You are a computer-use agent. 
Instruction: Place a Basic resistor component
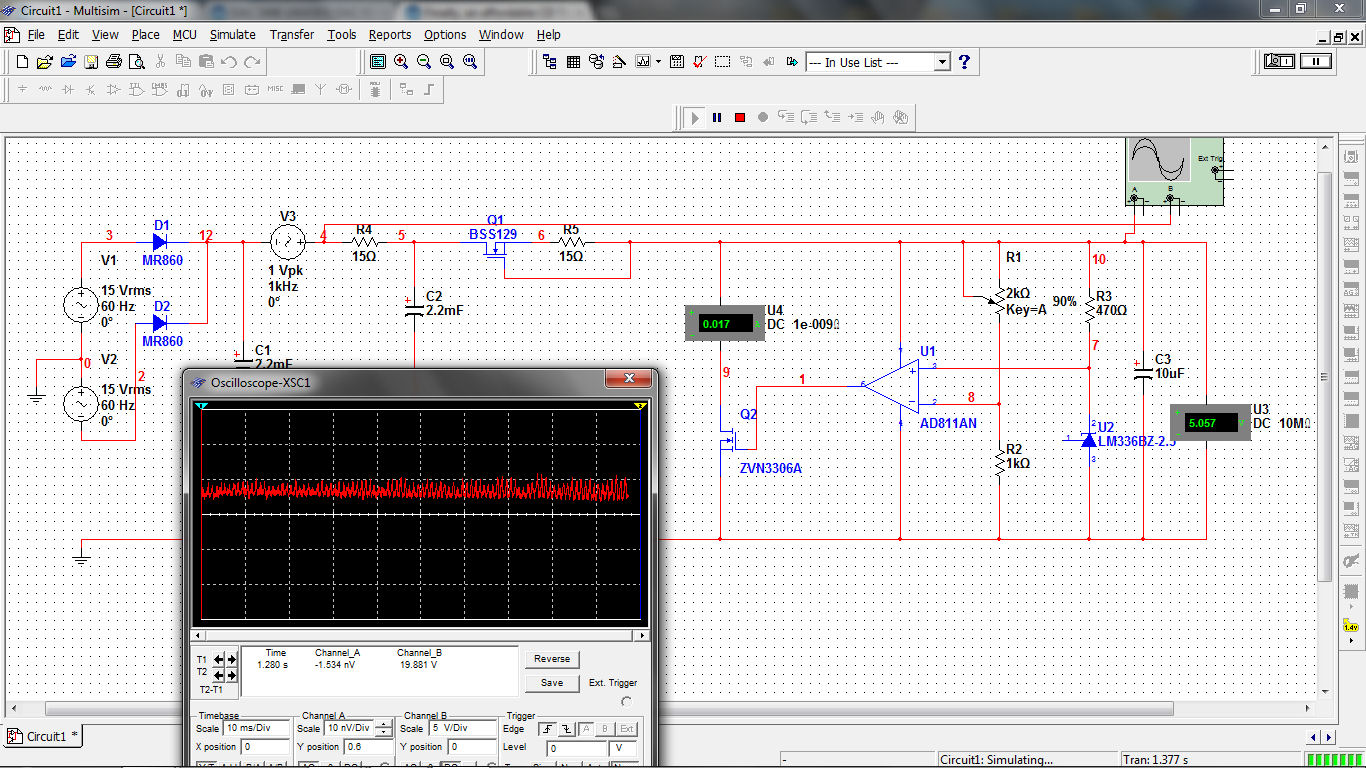[x=45, y=89]
